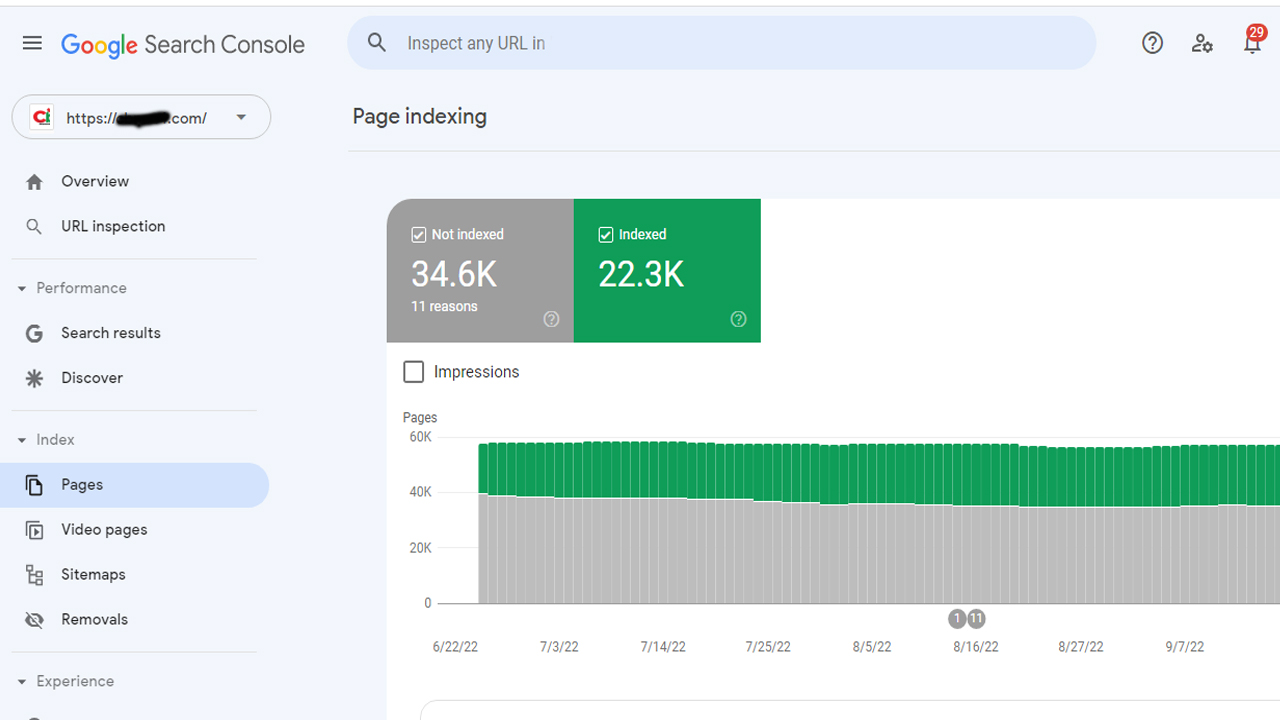Open Removals from the sidebar
Screen dimensions: 1280x720
[94, 619]
